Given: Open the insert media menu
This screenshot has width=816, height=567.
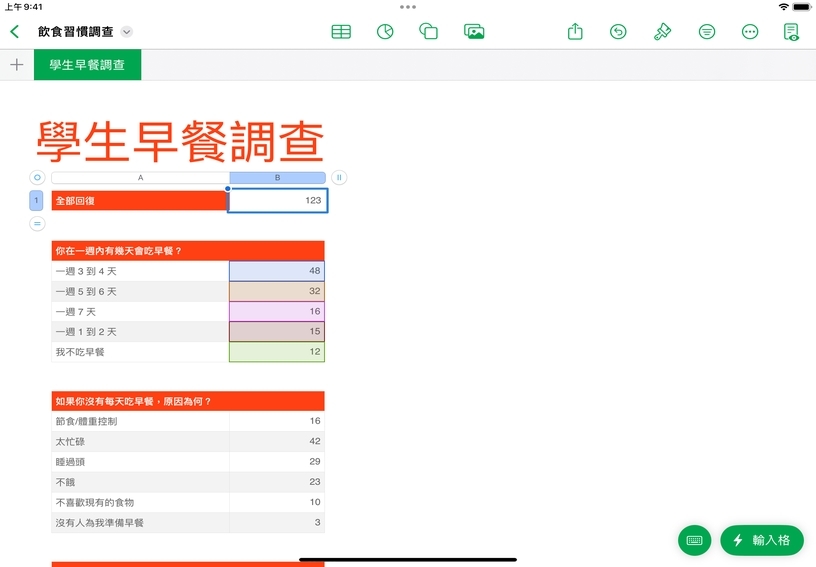Looking at the screenshot, I should pos(474,32).
